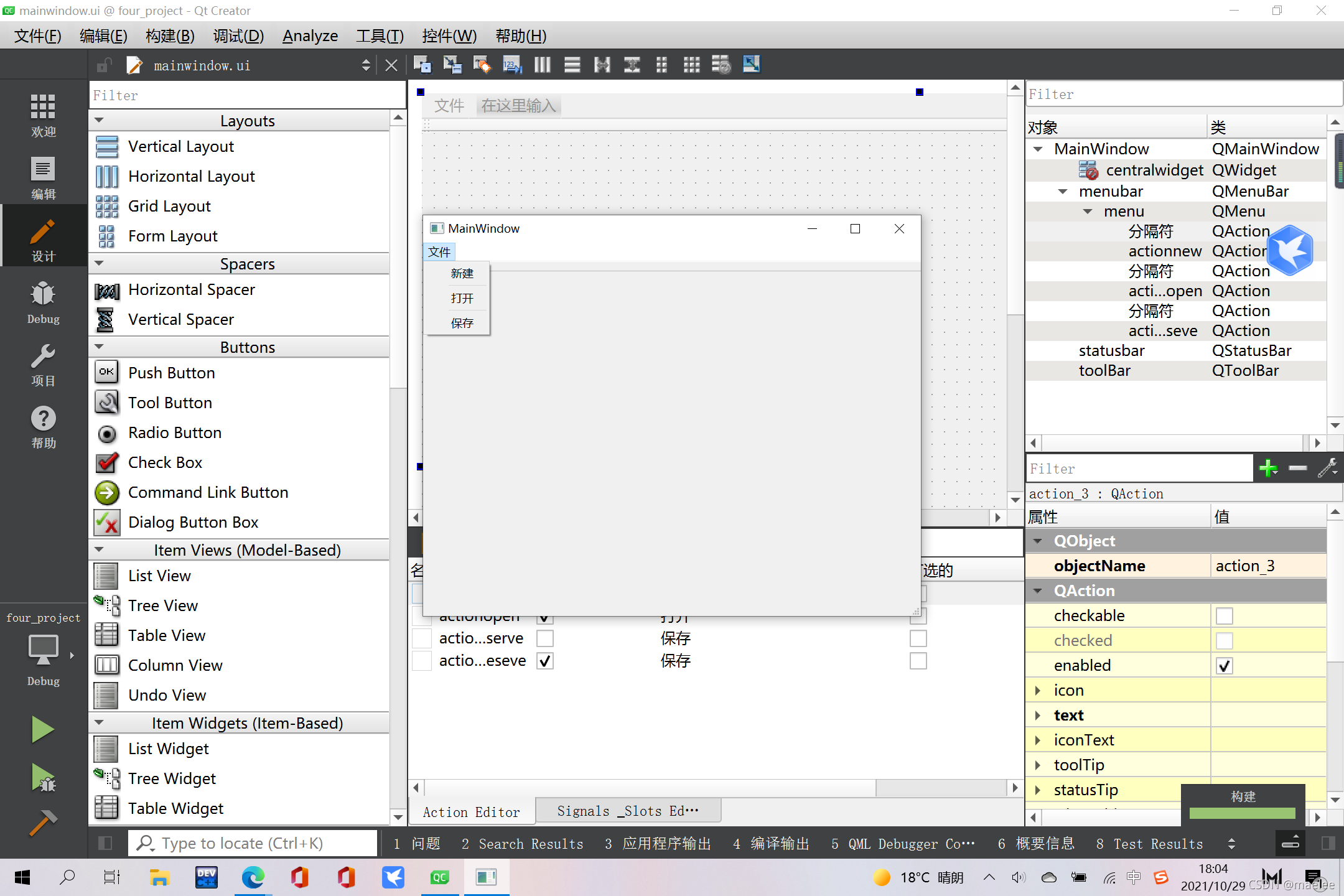Click the widget box Filter field

pos(247,95)
